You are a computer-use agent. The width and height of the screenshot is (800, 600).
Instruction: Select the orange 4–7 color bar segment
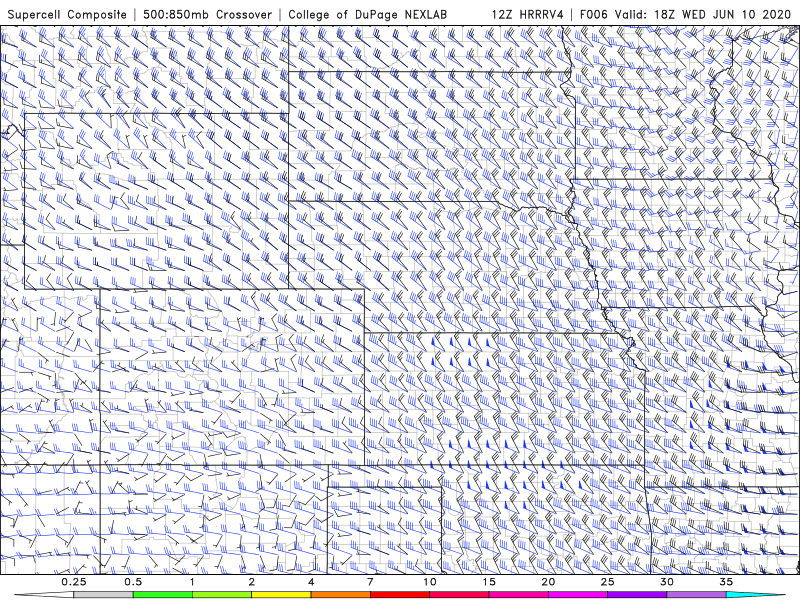pyautogui.click(x=341, y=595)
